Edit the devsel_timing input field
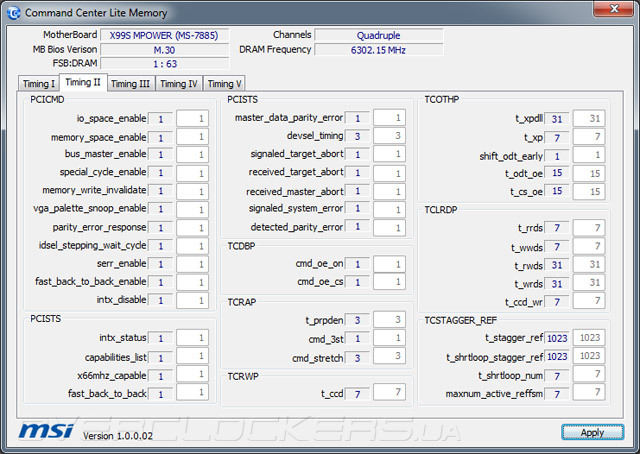 [x=389, y=136]
